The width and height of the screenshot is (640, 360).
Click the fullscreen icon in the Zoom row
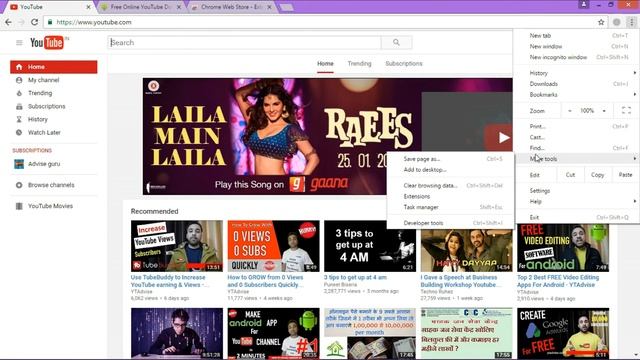tap(626, 111)
